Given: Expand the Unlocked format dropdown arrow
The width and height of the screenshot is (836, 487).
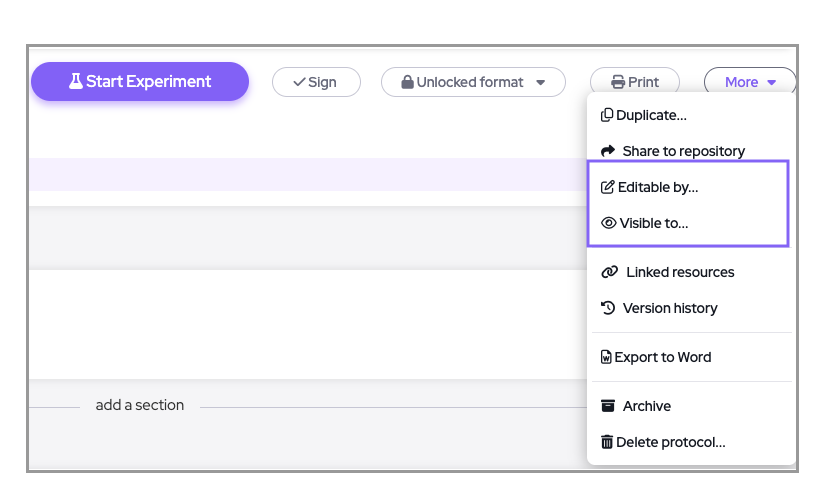Looking at the screenshot, I should click(541, 82).
